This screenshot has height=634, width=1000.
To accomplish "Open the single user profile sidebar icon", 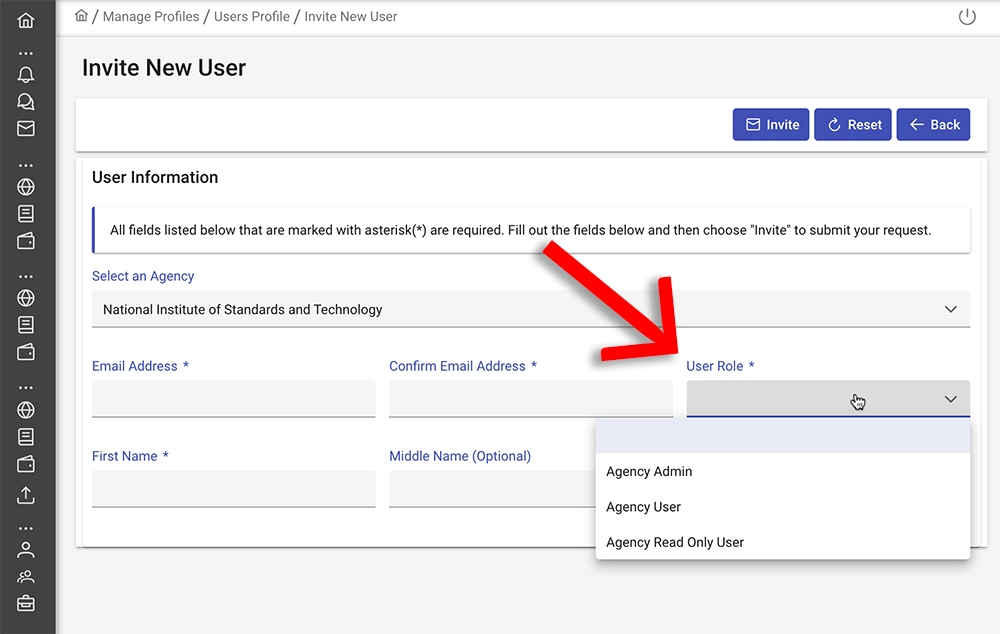I will click(x=26, y=549).
